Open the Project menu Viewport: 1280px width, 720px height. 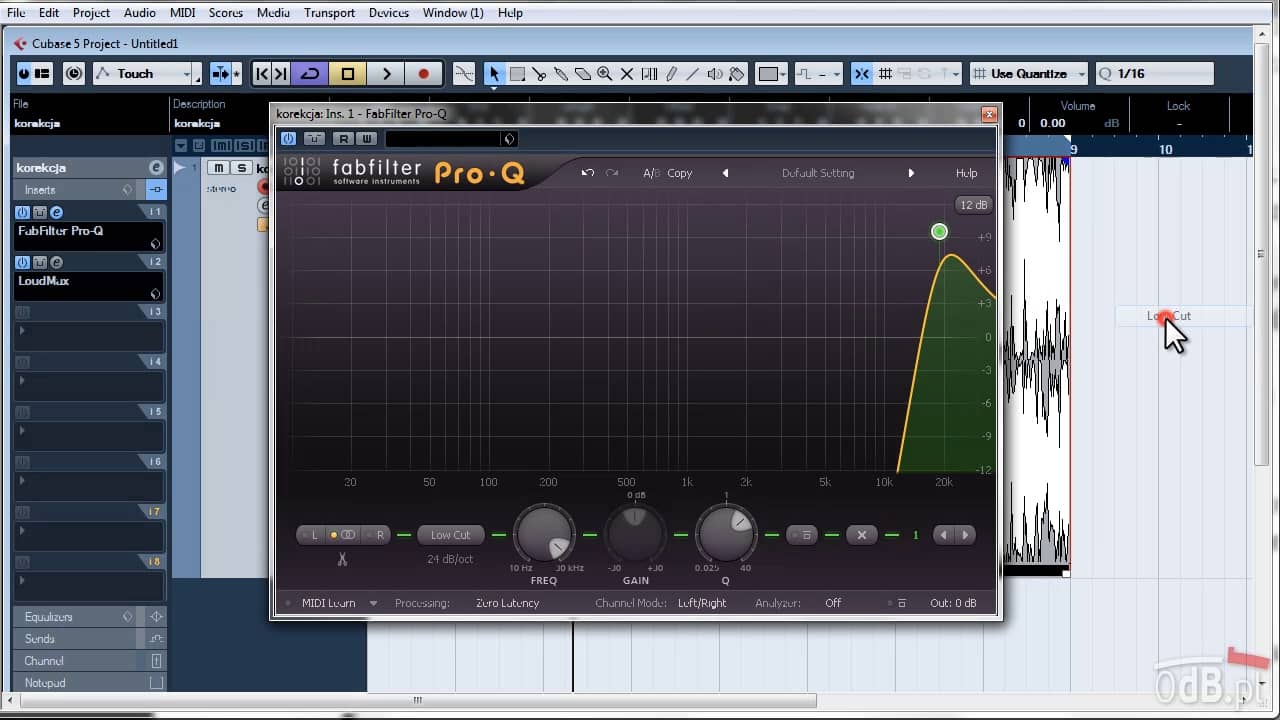(x=91, y=12)
